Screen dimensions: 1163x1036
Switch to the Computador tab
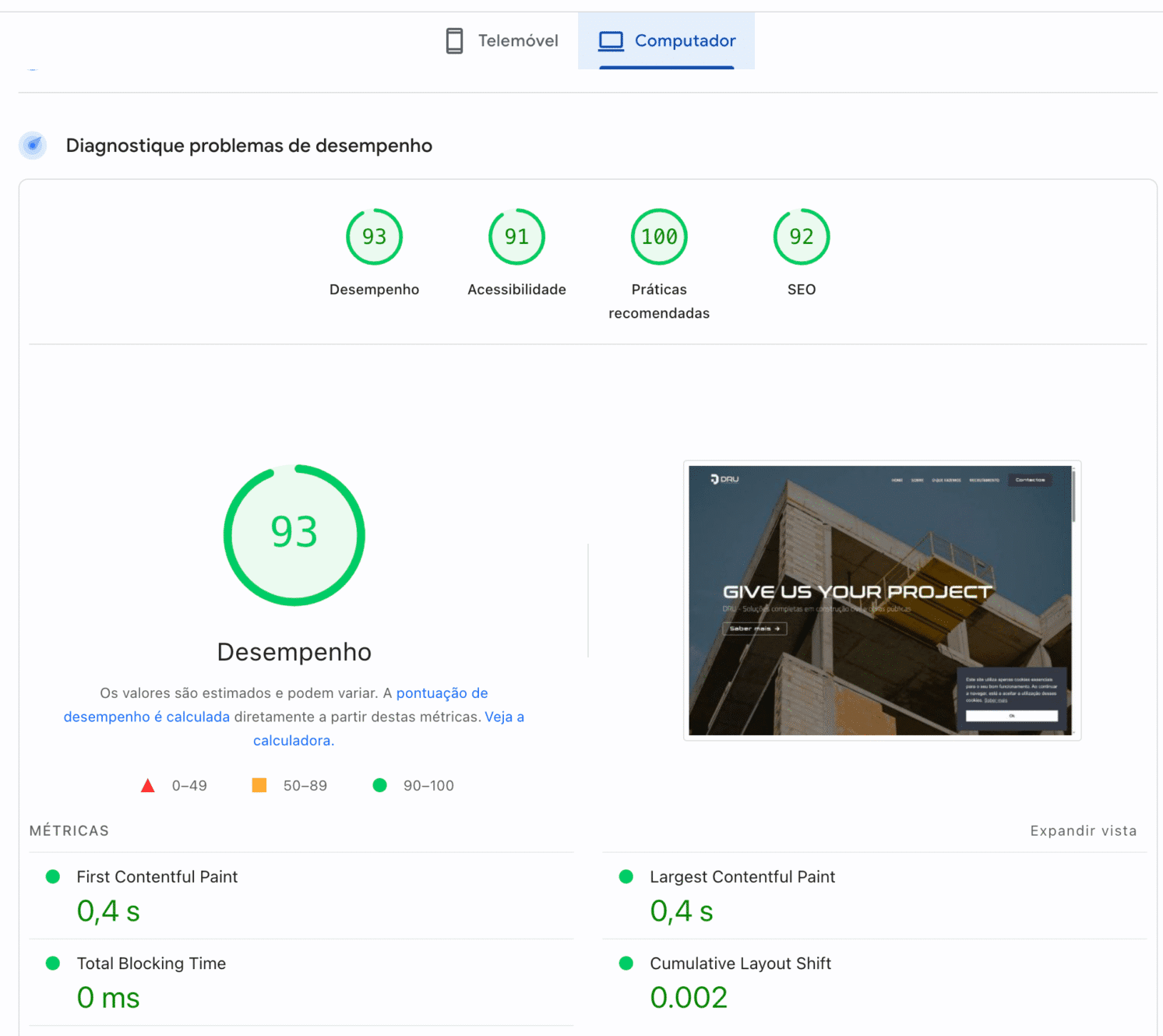(x=667, y=41)
